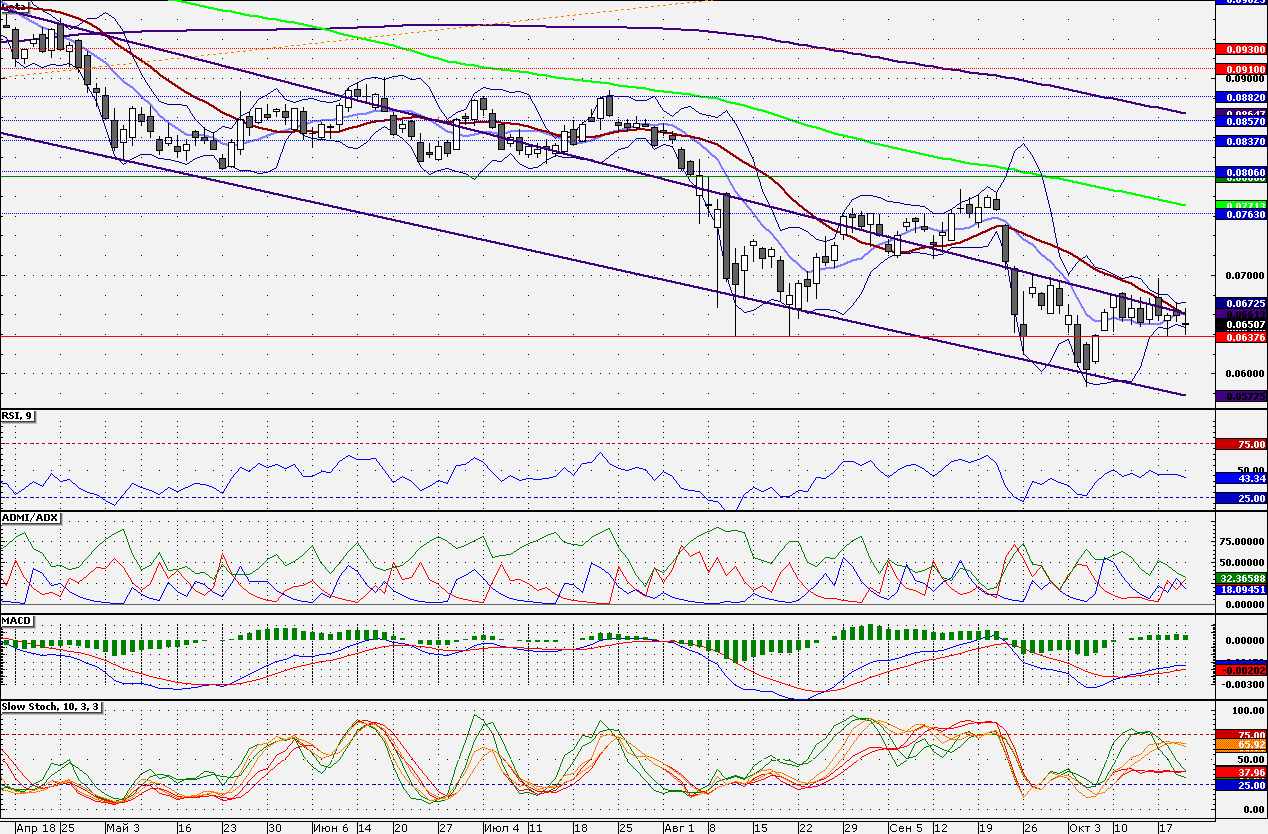Screen dimensions: 1268x834
Task: Click the Июн 6 date marker
Action: coord(330,828)
